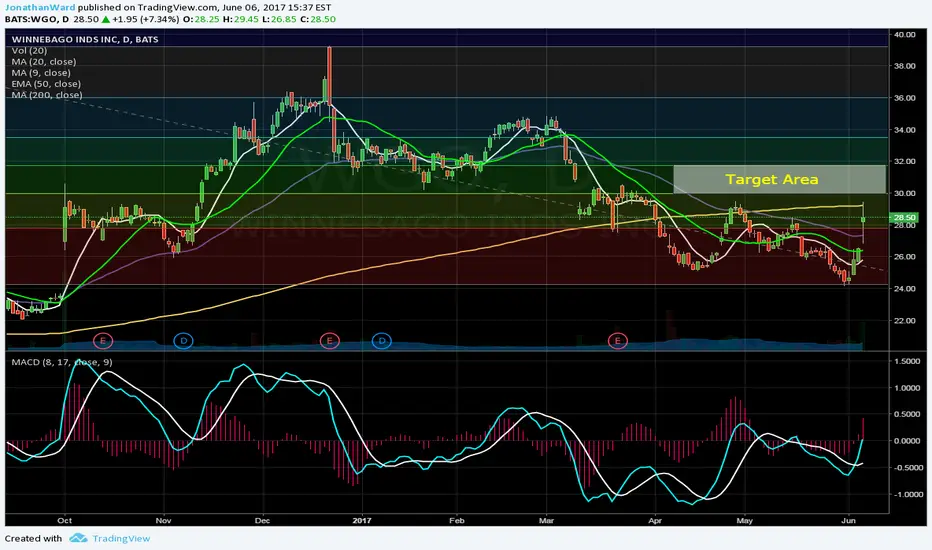Click the 30.00 price axis label
Screen dimensions: 932x550
905,193
